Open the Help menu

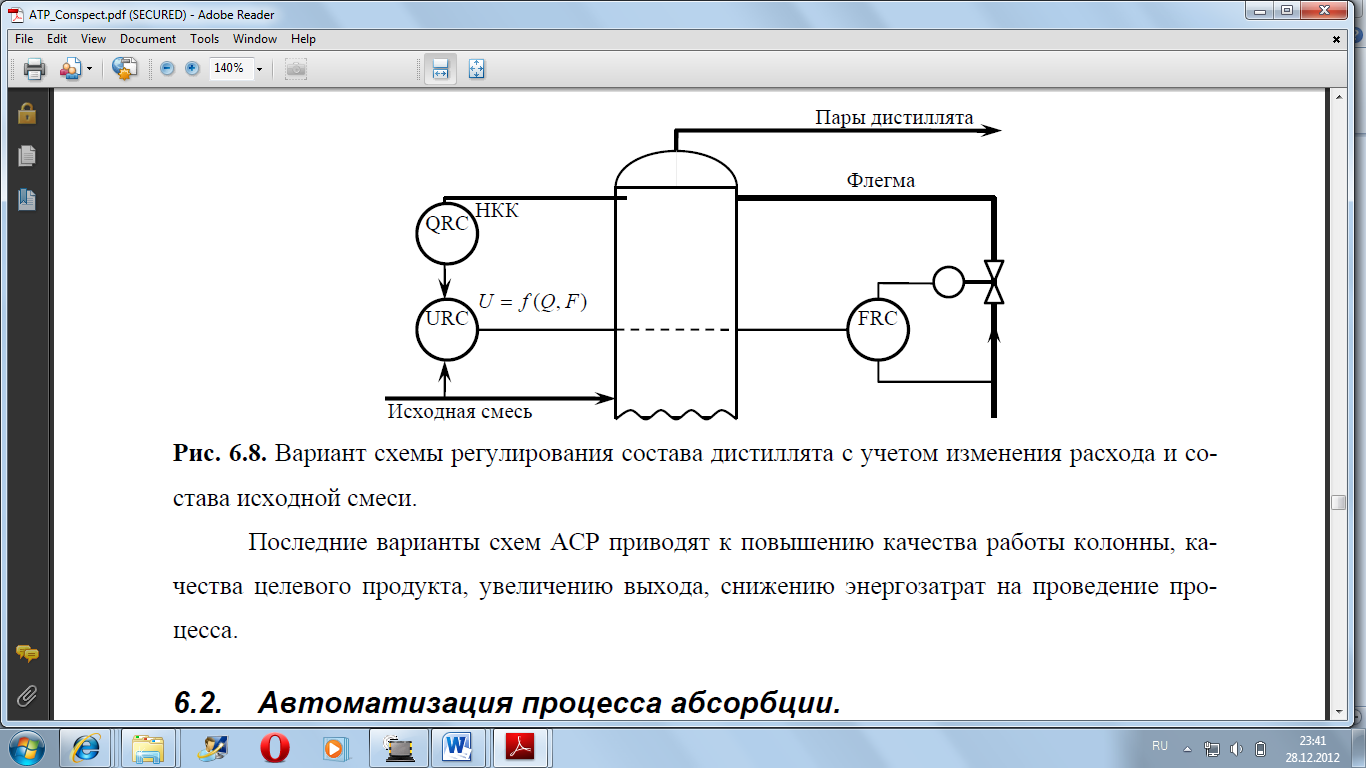pos(304,39)
